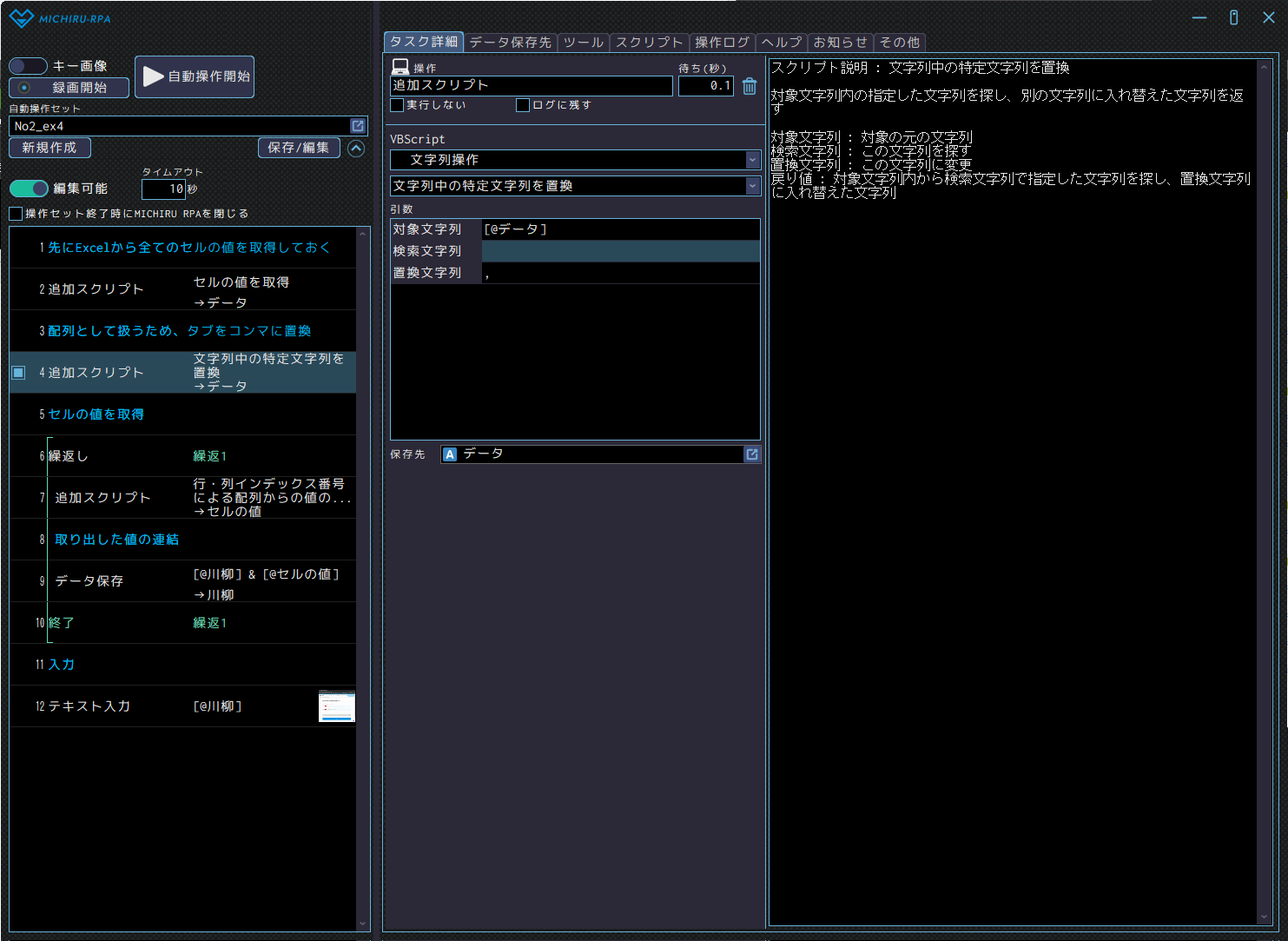The height and width of the screenshot is (941, 1288).
Task: Click the step 12 テキスト入力 screenshot thumbnail
Action: click(337, 706)
